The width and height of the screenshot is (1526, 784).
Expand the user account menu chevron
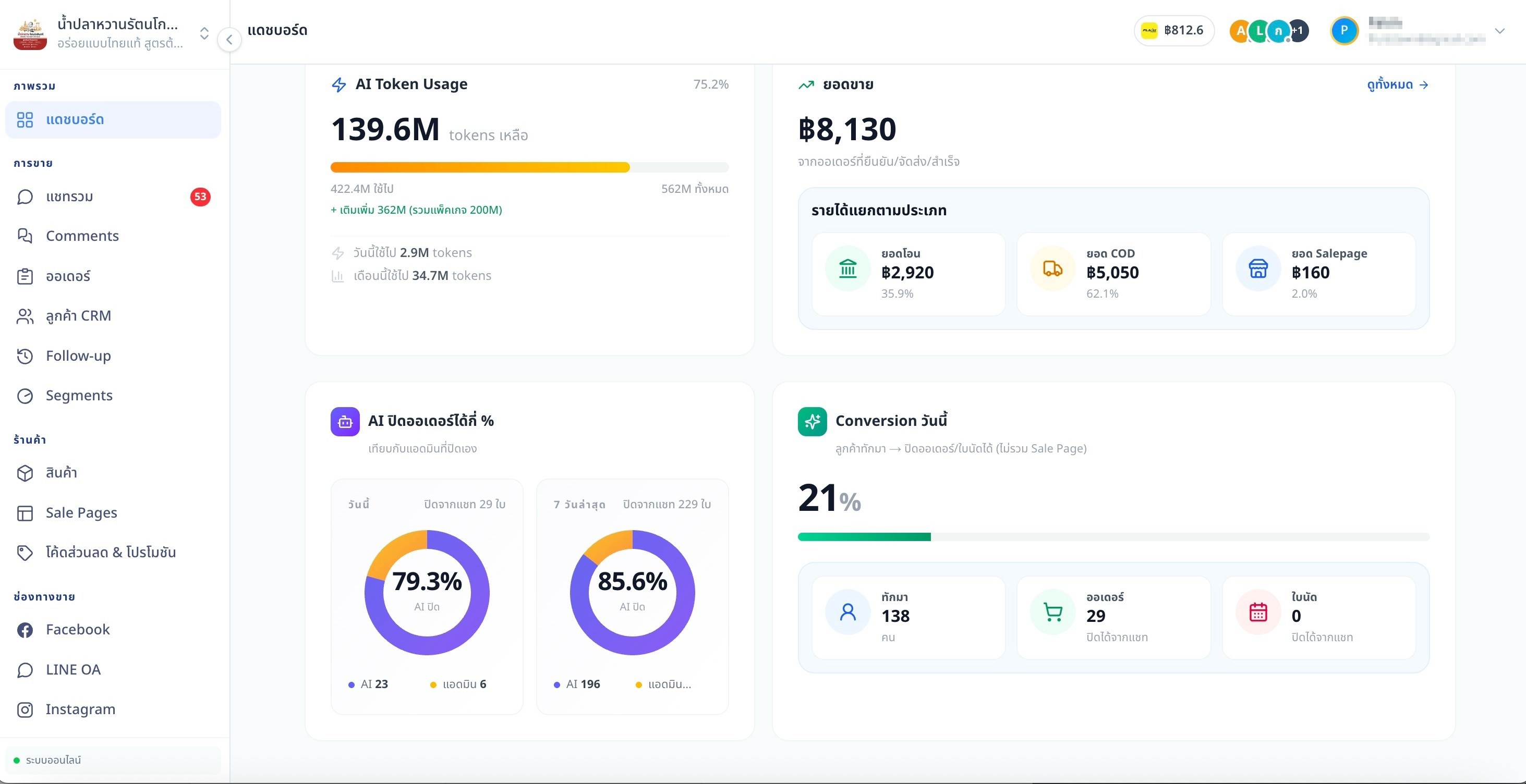pyautogui.click(x=1499, y=31)
